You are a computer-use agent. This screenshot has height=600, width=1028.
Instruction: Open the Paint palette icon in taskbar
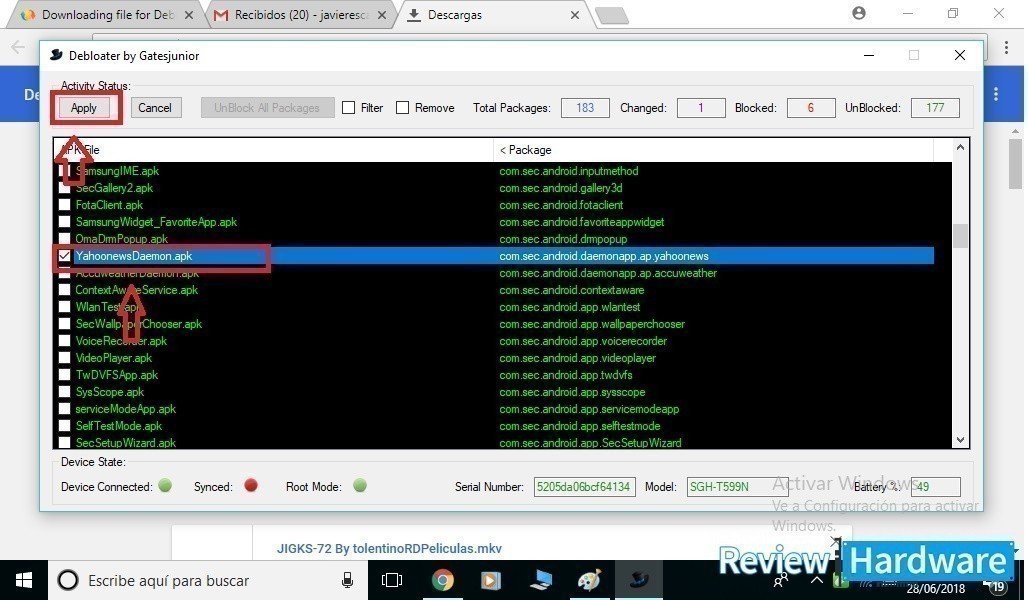pyautogui.click(x=589, y=580)
